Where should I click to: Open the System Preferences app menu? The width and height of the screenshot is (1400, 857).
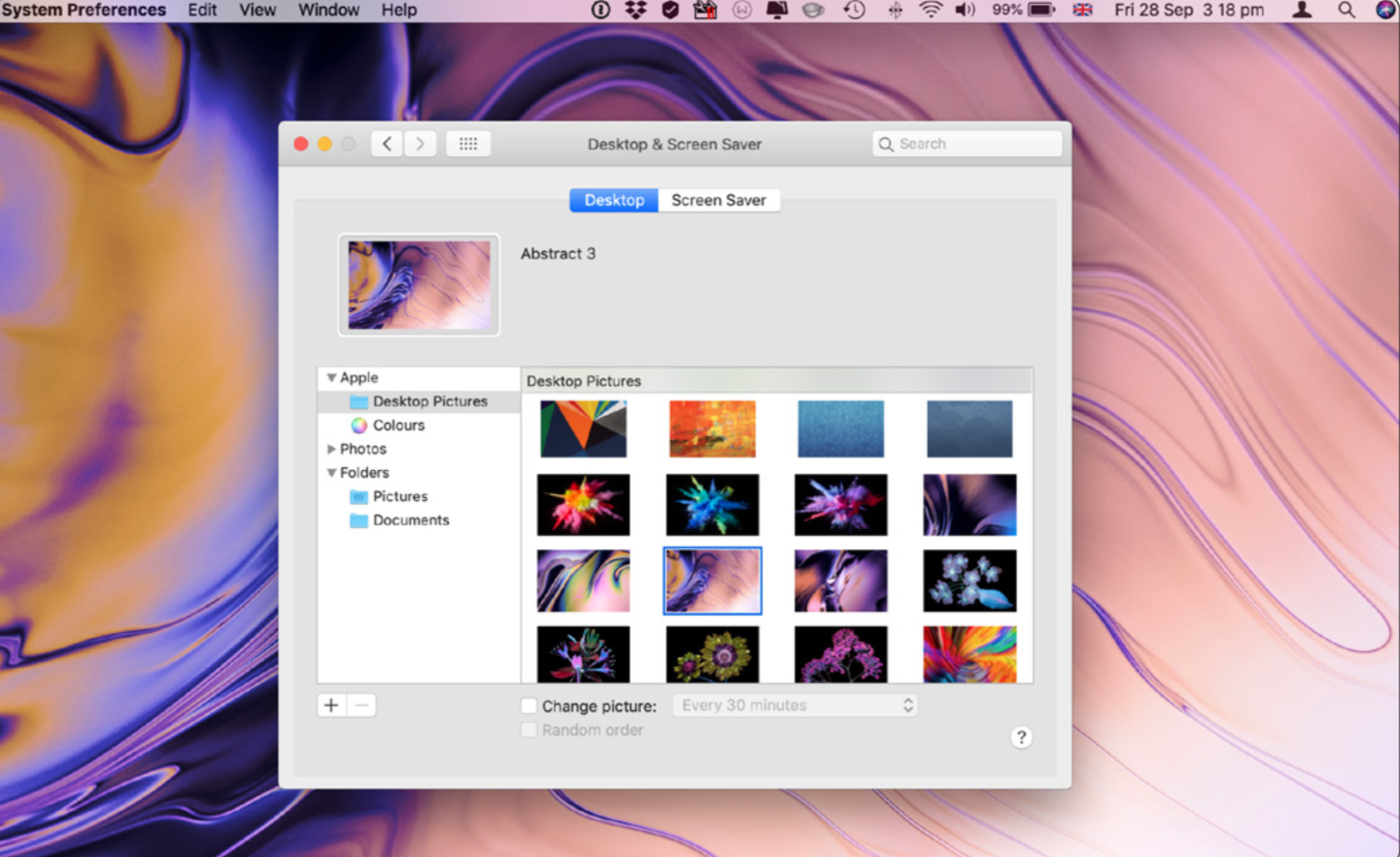tap(83, 10)
